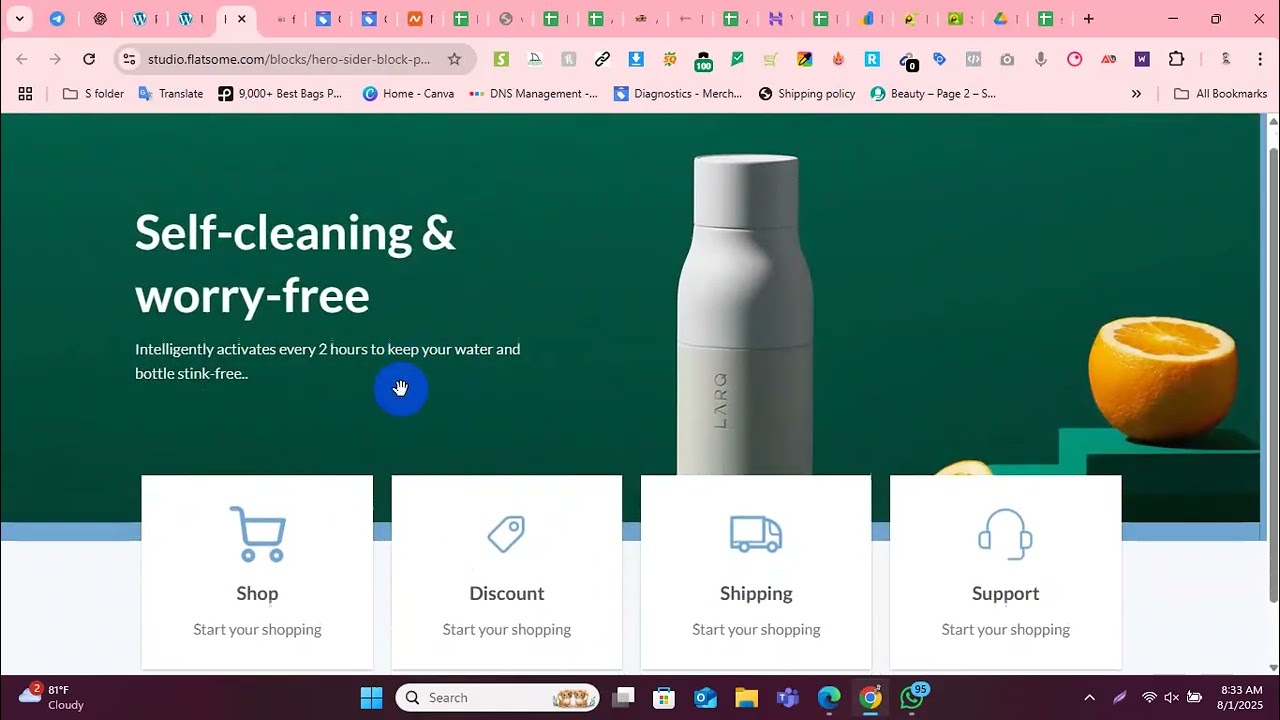Bookmark this page with the star icon

coord(454,59)
